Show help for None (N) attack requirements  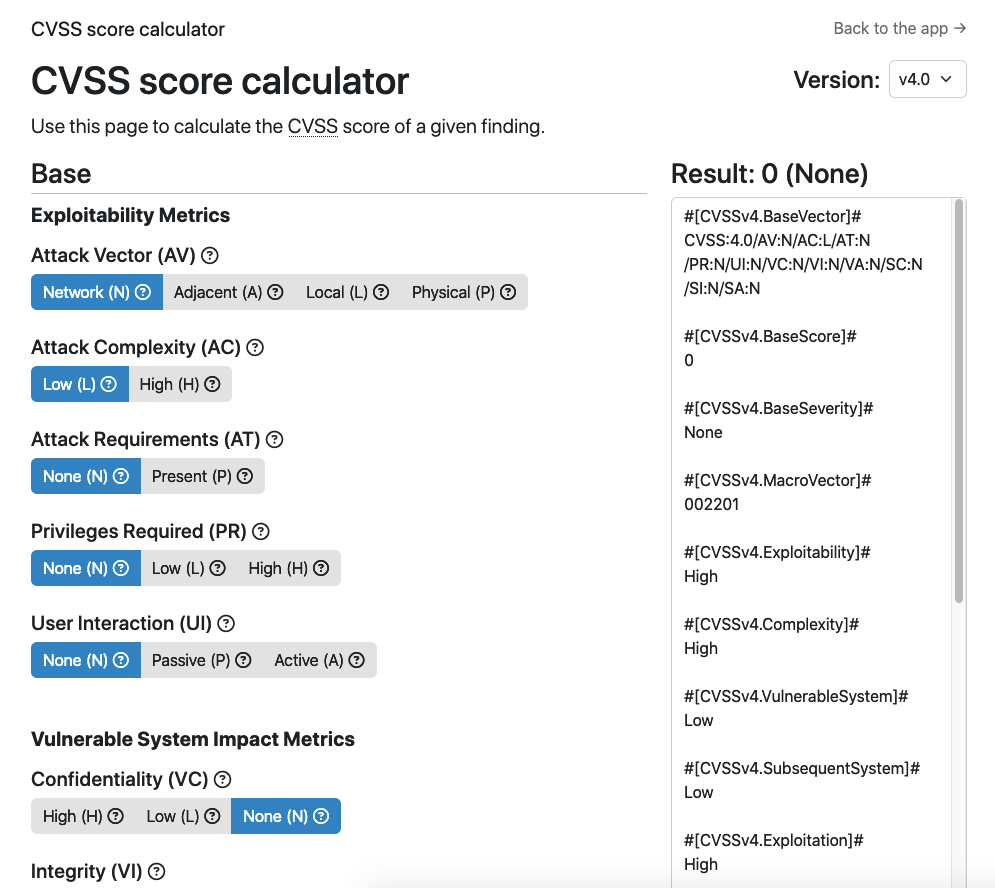[121, 476]
